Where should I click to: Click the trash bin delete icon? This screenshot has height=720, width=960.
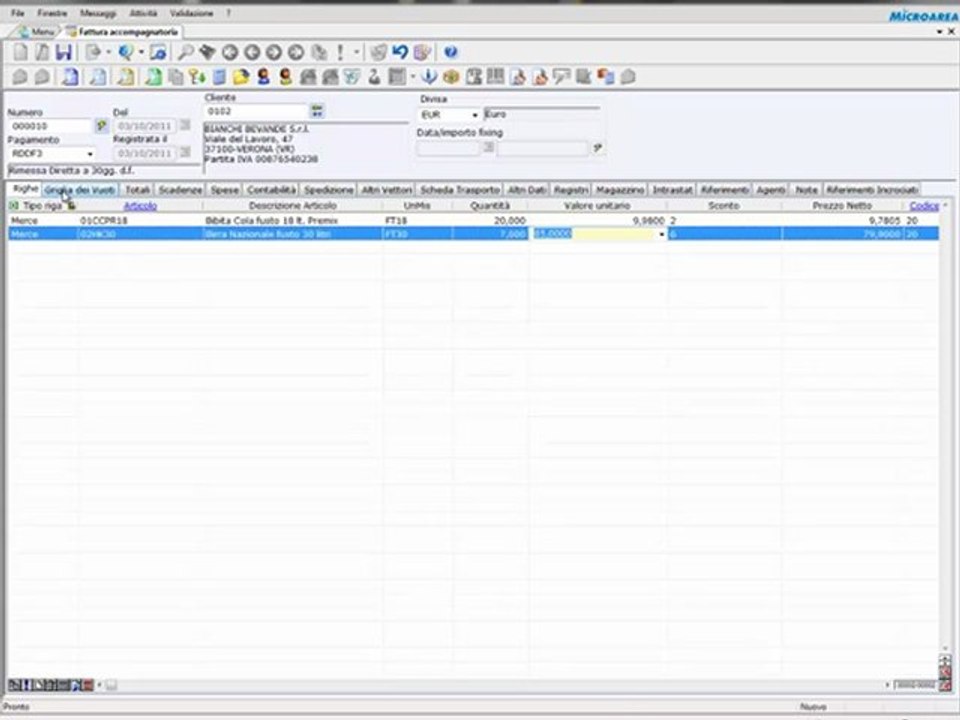pyautogui.click(x=378, y=53)
